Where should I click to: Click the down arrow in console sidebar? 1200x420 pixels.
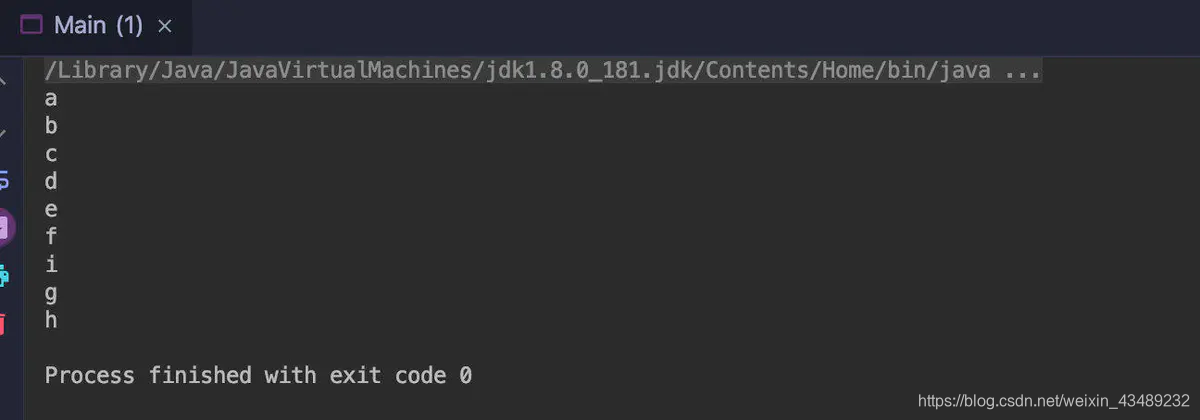[3, 131]
